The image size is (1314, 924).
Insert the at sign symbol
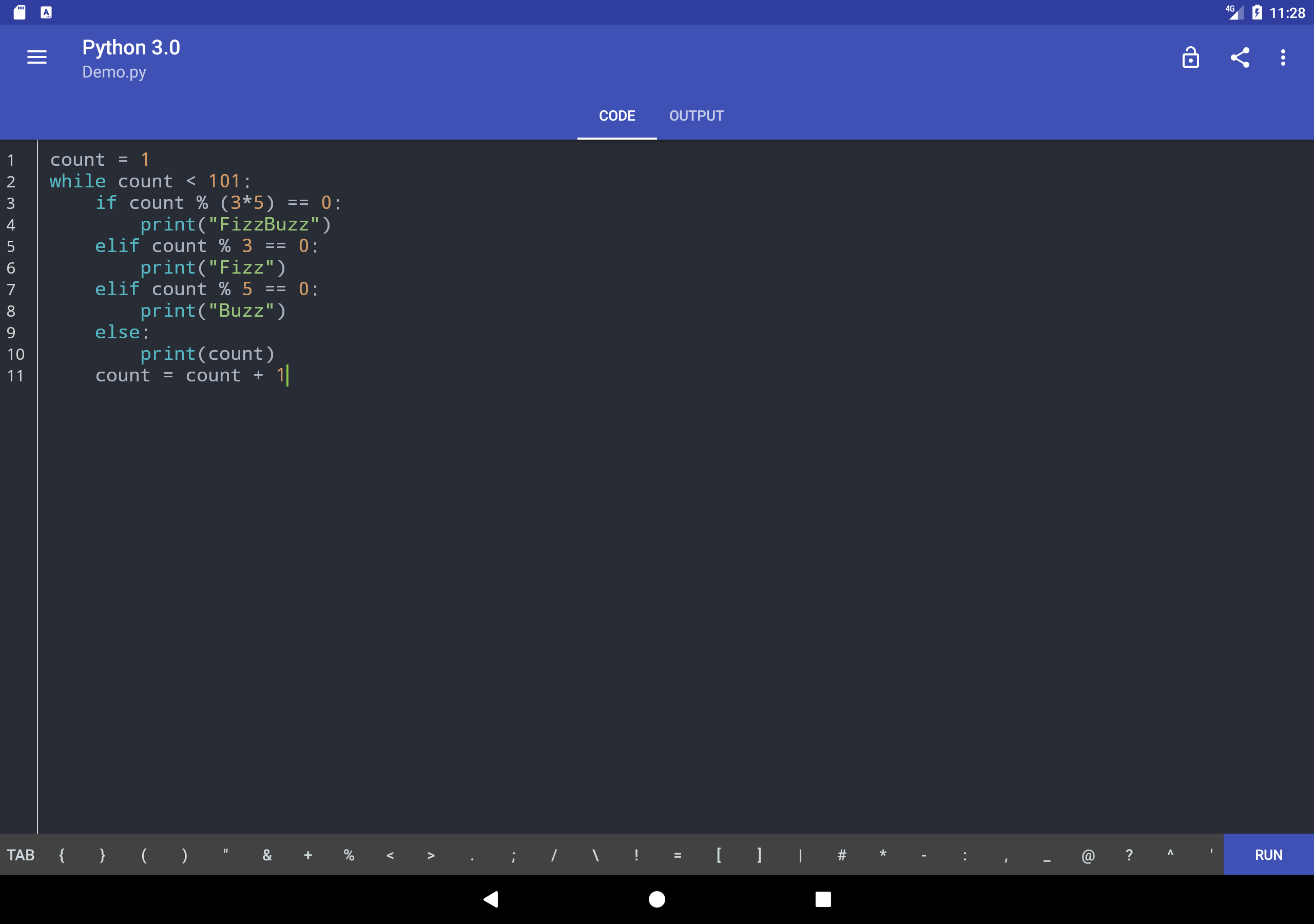tap(1088, 855)
